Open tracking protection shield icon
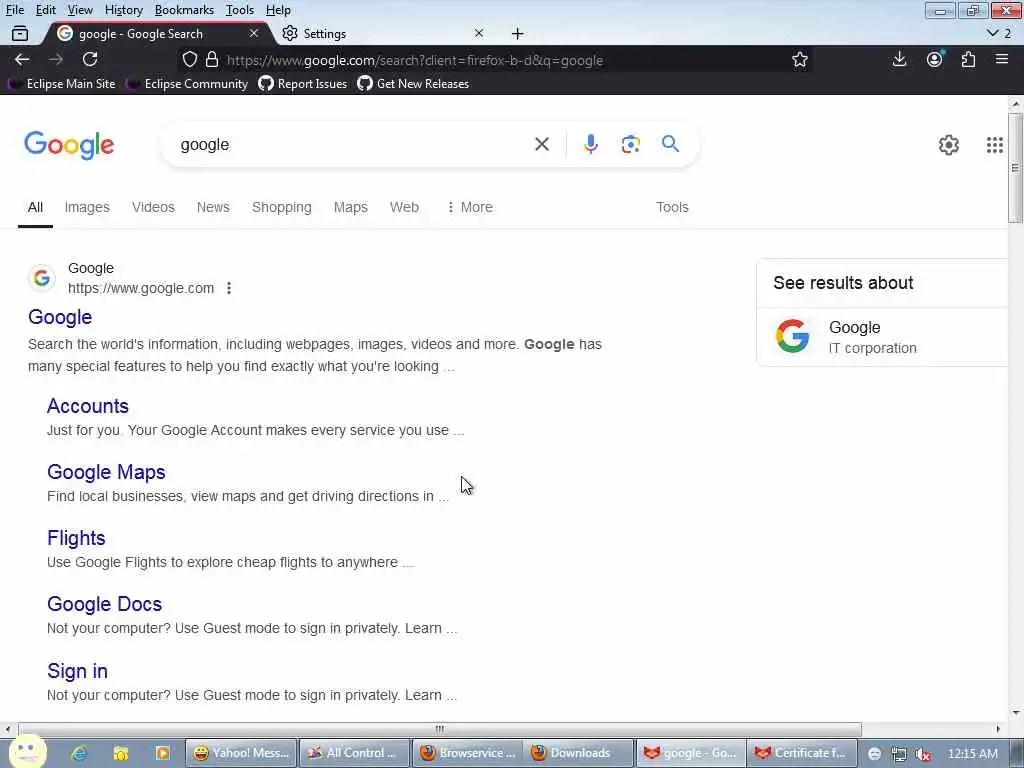This screenshot has width=1024, height=768. [189, 60]
